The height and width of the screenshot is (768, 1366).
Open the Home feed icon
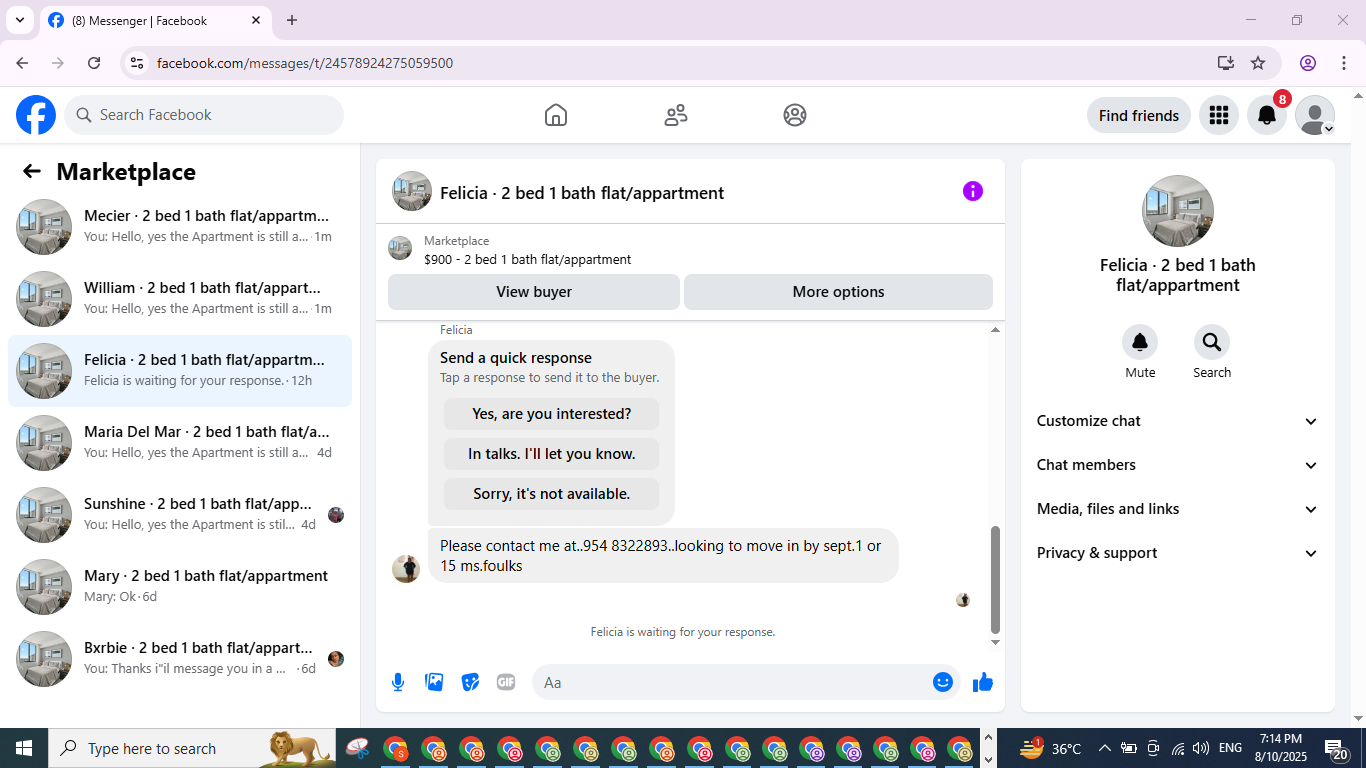pyautogui.click(x=556, y=115)
